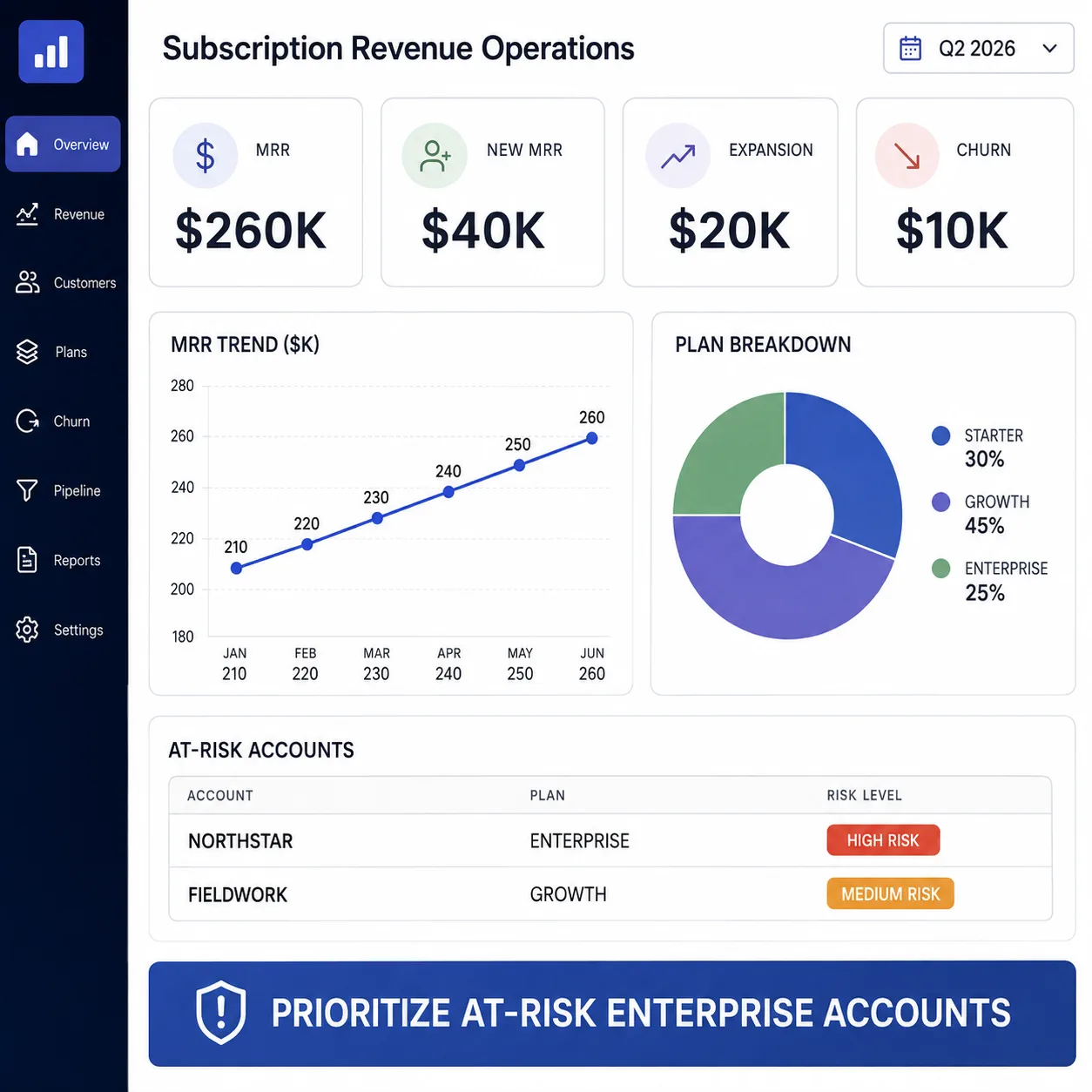Select the Starter legend color dot

point(940,435)
